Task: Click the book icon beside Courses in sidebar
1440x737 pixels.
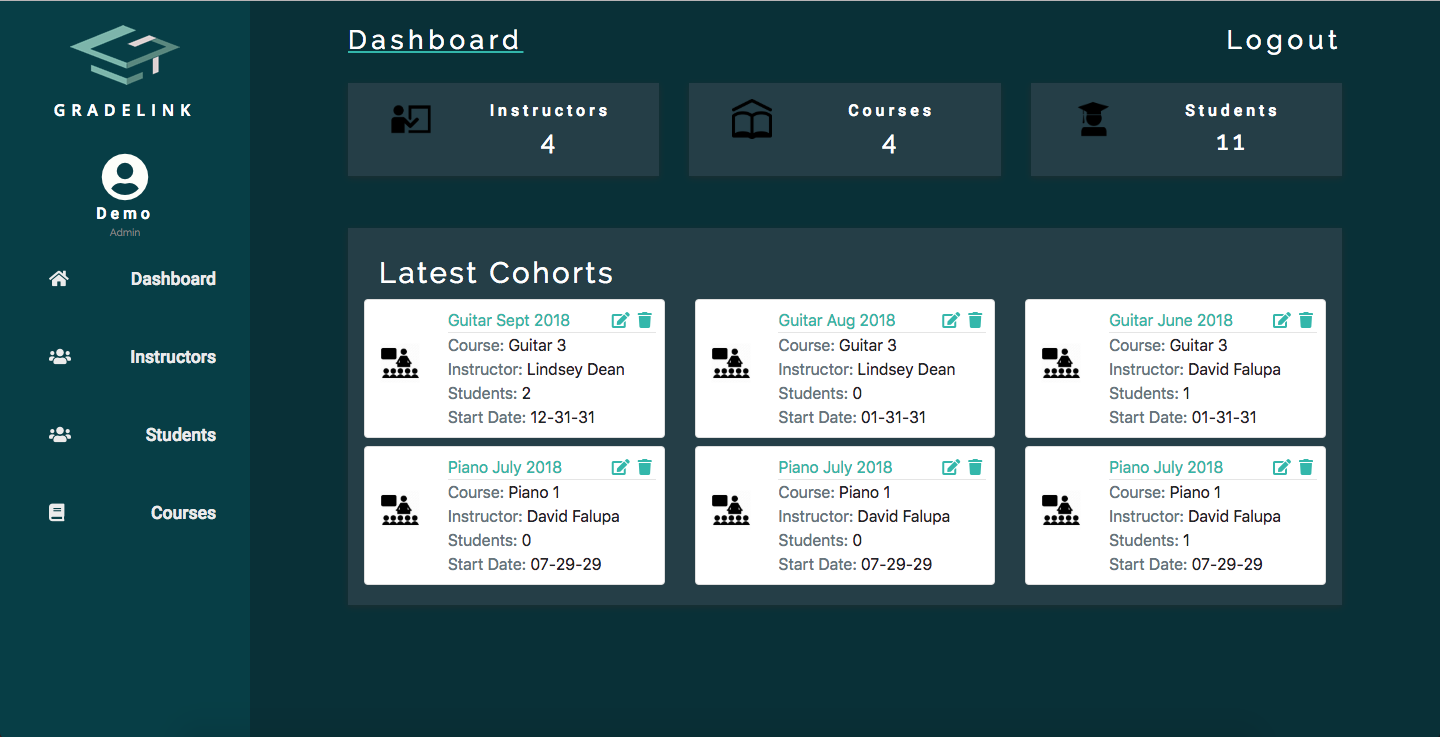Action: click(x=57, y=513)
